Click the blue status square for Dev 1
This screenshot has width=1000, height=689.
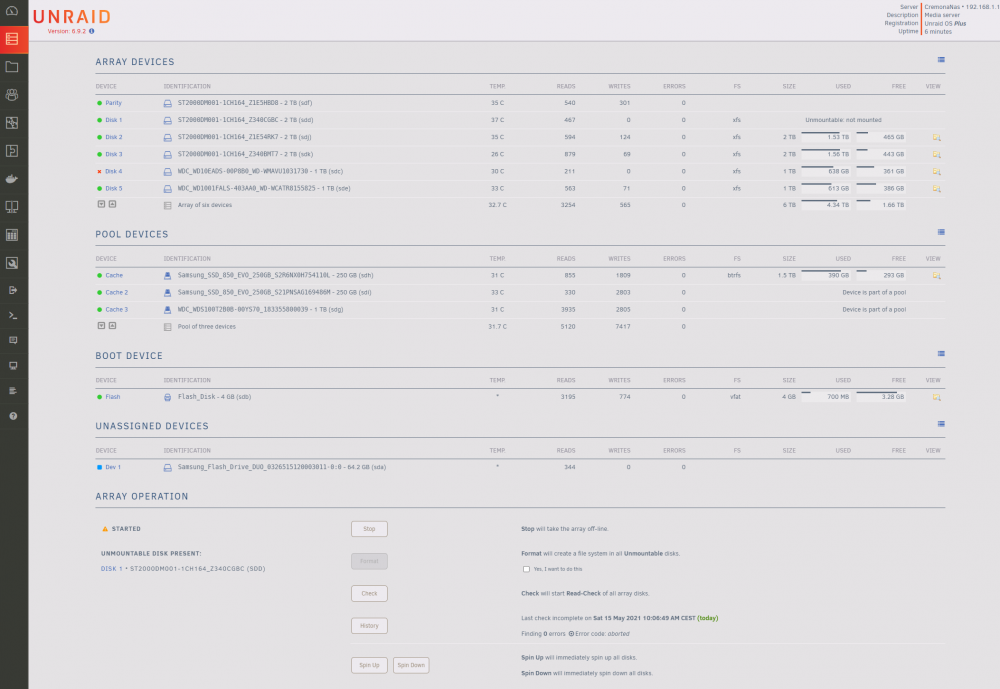click(x=99, y=467)
